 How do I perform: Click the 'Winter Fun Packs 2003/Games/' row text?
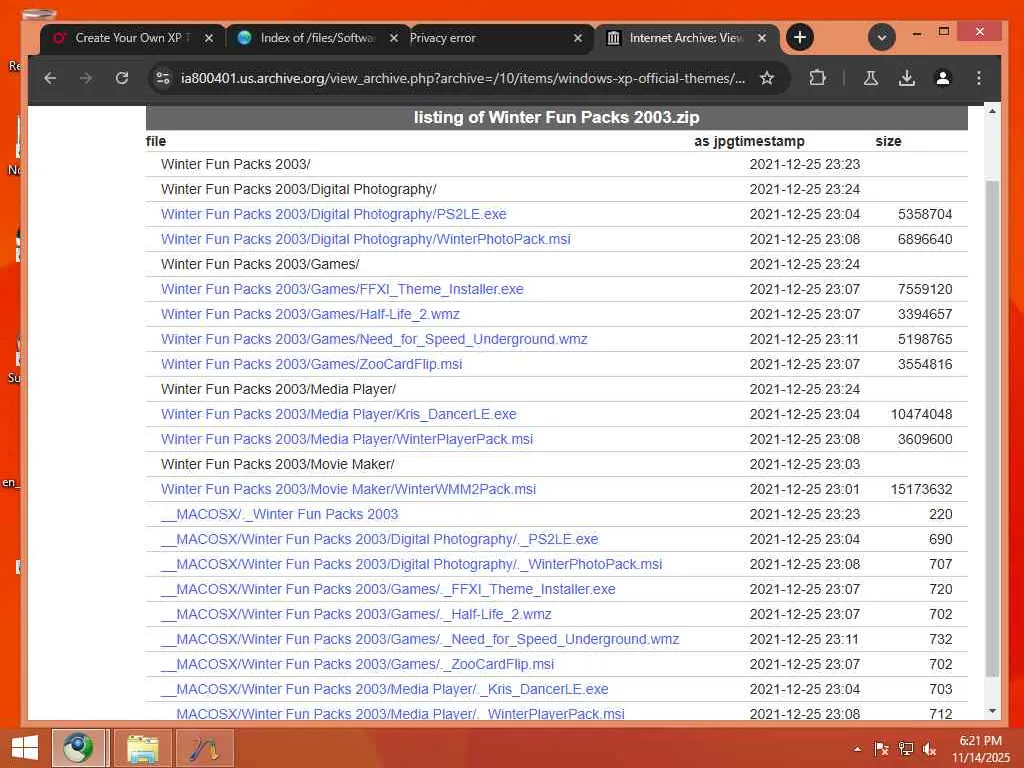260,264
